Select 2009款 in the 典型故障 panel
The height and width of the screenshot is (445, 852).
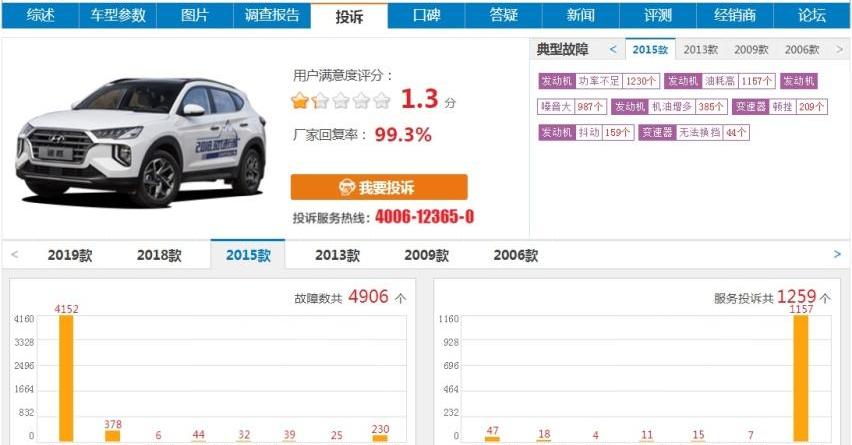[x=751, y=49]
